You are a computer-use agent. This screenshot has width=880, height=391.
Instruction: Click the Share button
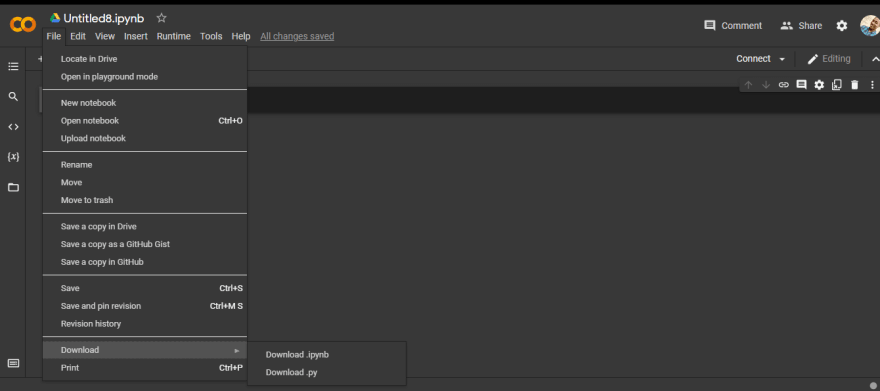[801, 25]
